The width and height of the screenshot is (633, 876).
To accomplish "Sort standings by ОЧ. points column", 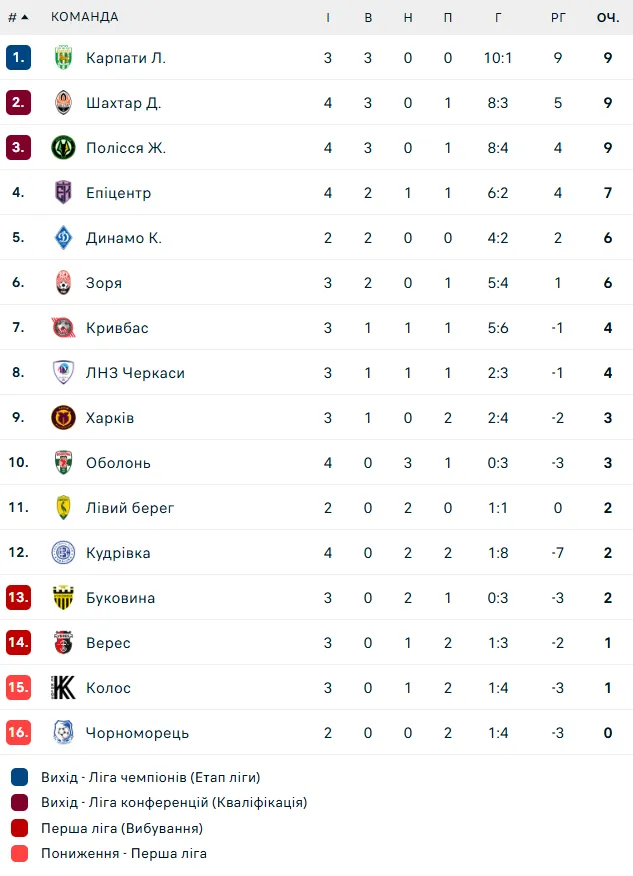I will pyautogui.click(x=608, y=17).
